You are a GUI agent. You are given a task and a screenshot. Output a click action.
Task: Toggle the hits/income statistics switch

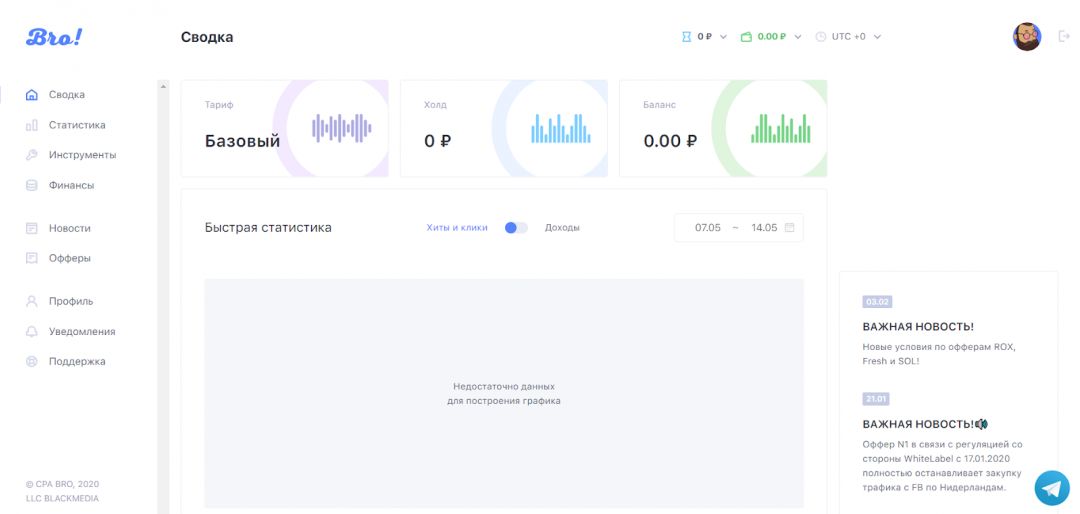516,228
